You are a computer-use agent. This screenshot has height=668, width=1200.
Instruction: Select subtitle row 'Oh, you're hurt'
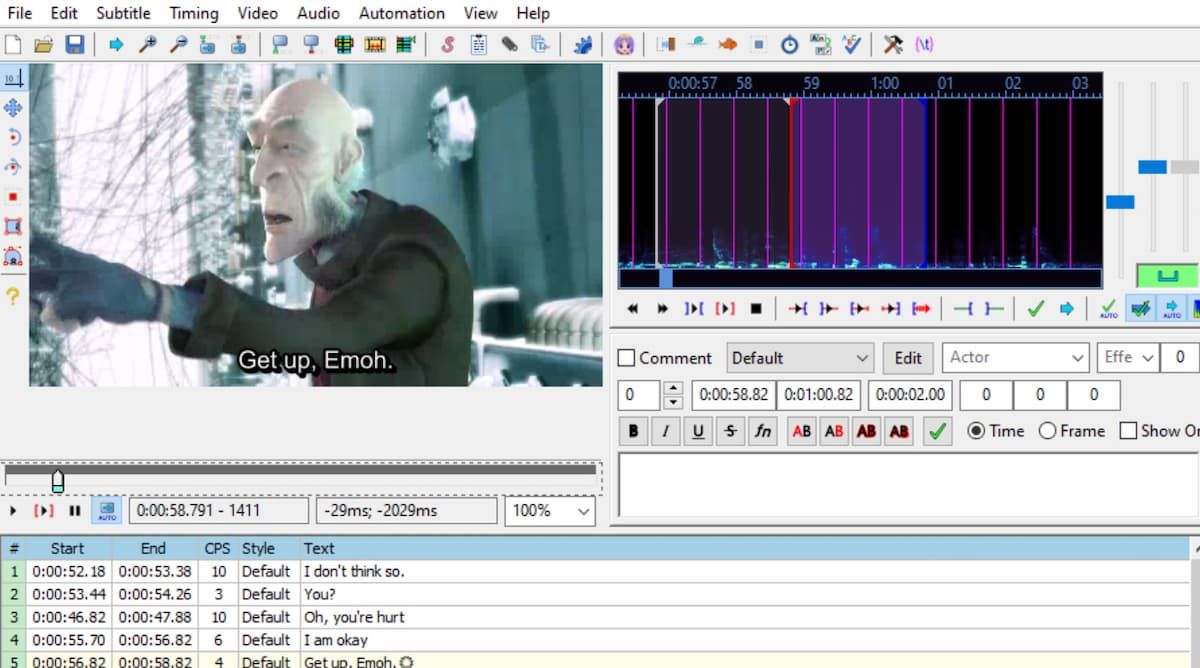354,617
